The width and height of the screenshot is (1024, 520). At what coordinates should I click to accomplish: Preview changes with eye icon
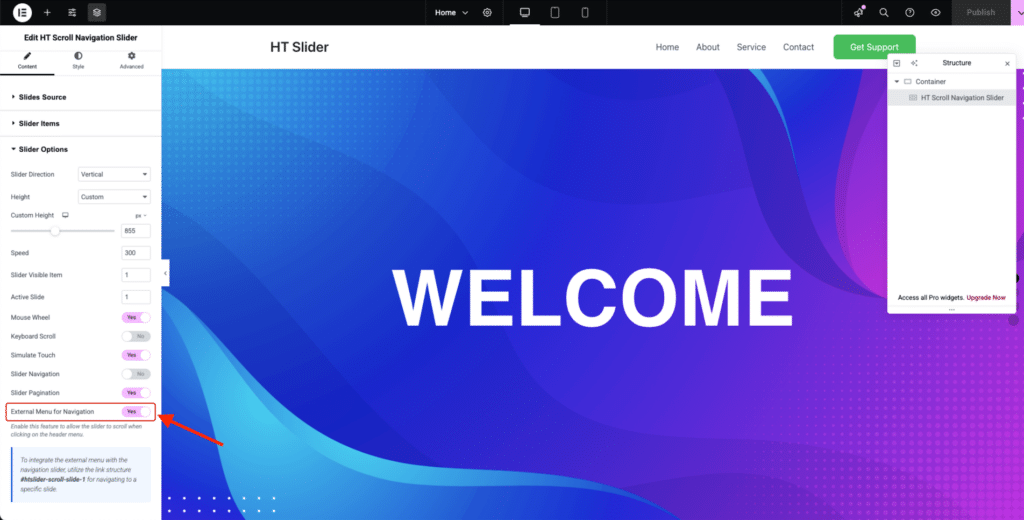(x=935, y=12)
